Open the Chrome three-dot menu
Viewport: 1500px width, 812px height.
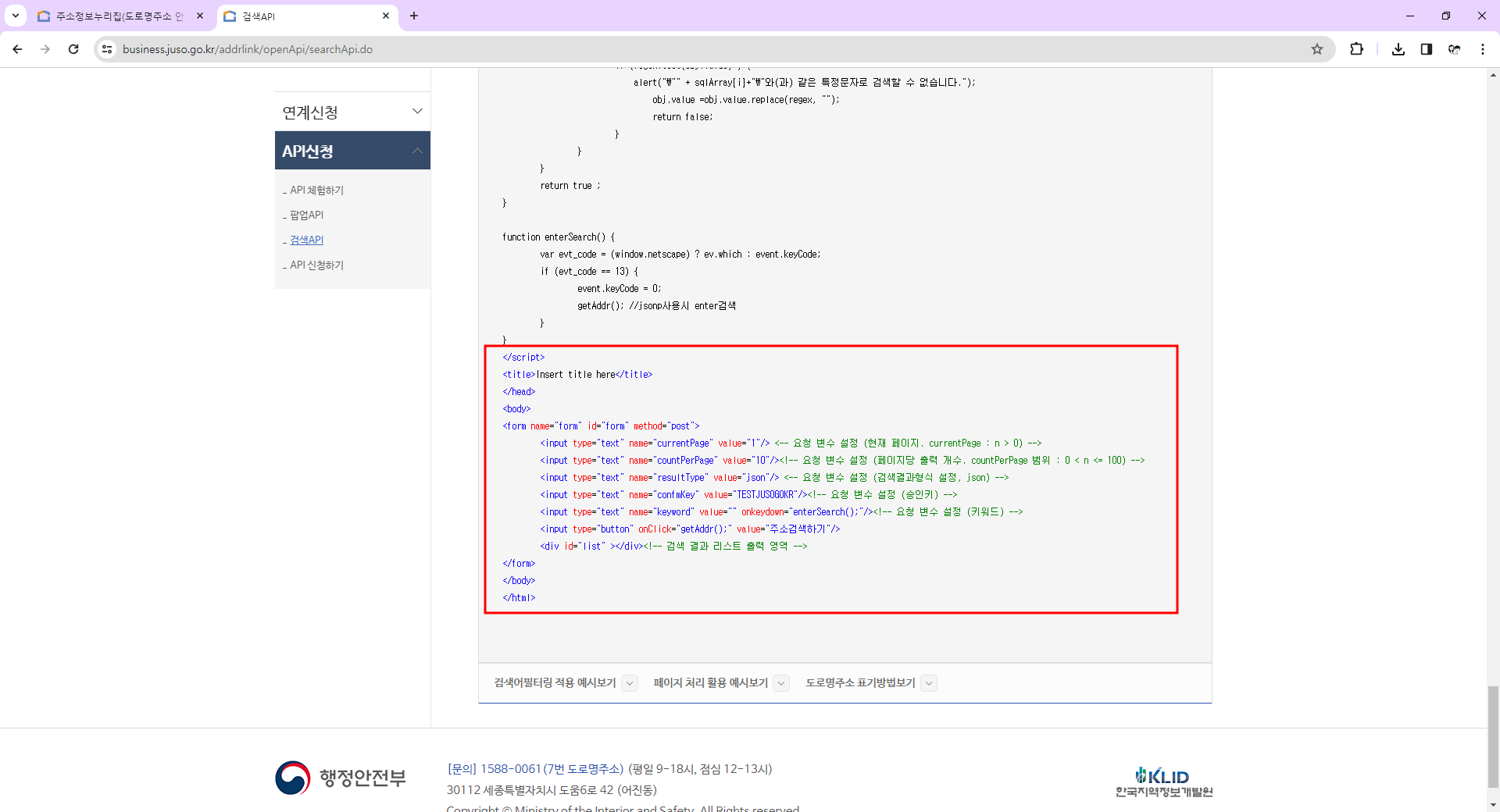1483,49
